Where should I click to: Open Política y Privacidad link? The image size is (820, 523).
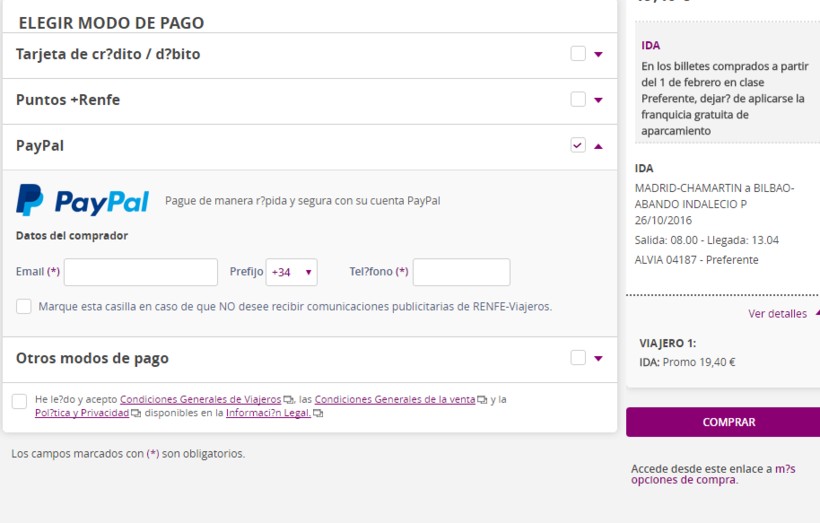pyautogui.click(x=82, y=413)
